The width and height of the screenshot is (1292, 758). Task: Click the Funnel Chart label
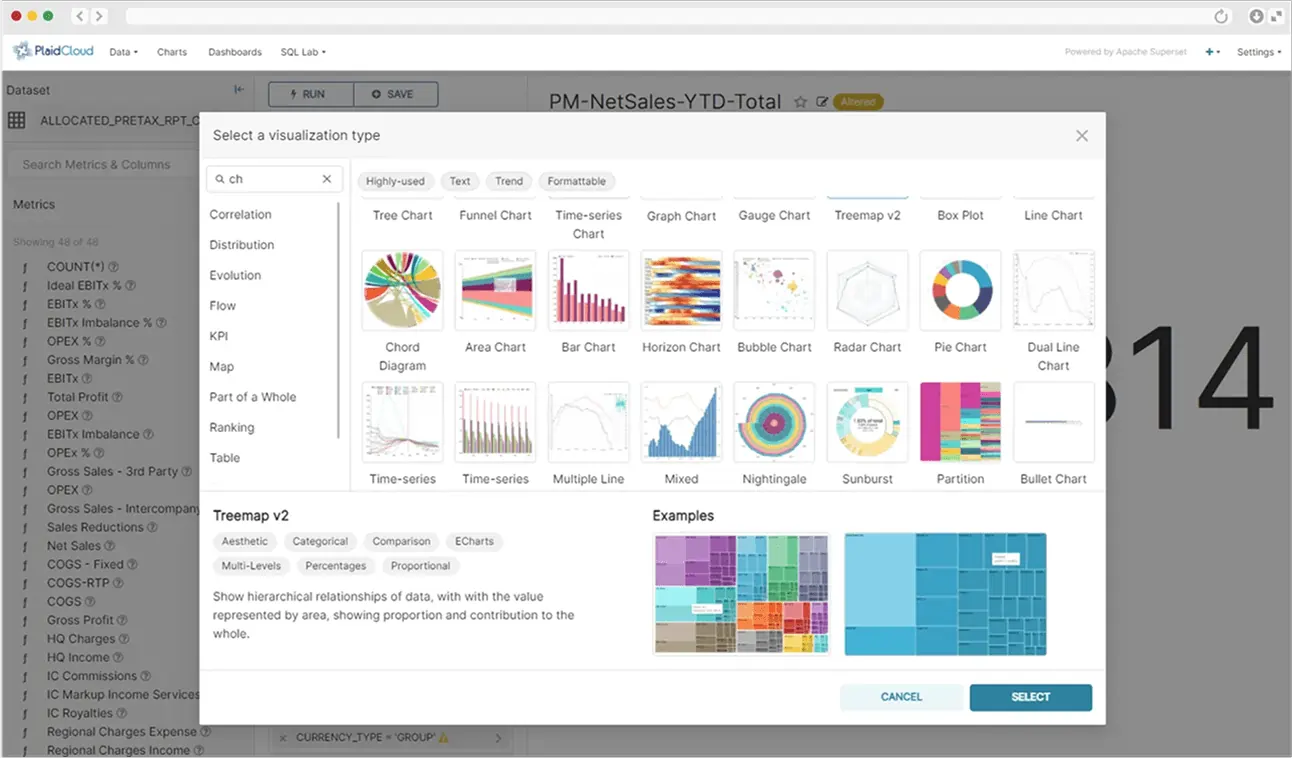[495, 215]
